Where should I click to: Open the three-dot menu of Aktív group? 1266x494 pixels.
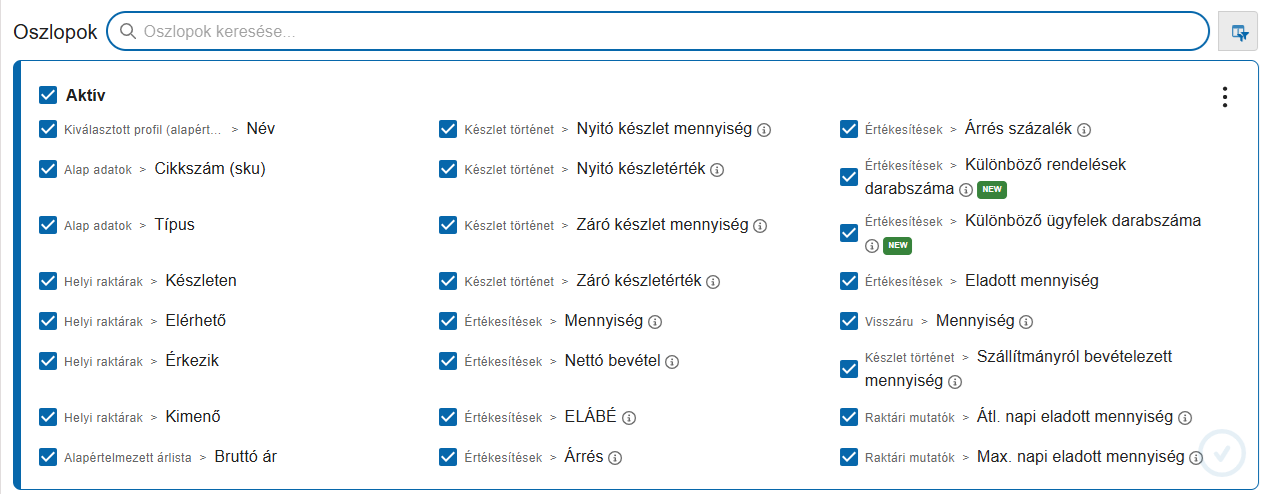1225,97
